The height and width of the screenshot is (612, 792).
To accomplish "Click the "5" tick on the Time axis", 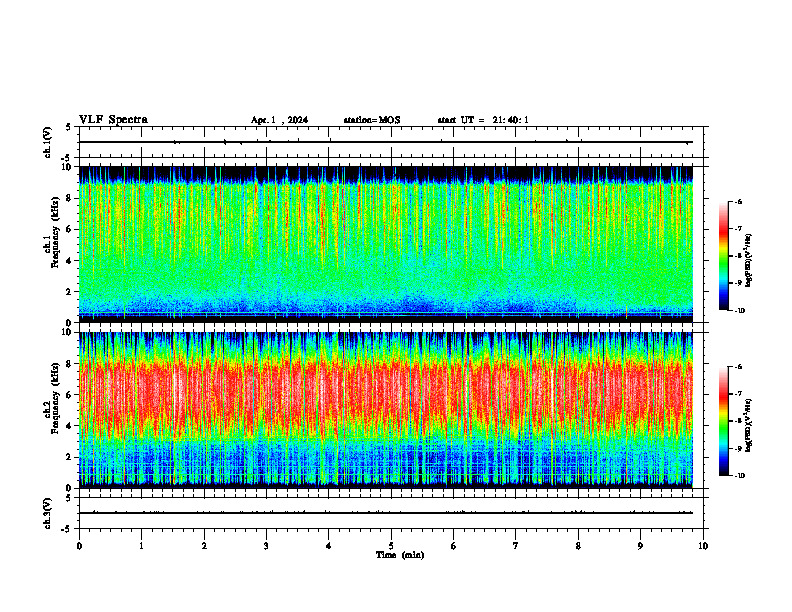I will point(391,546).
